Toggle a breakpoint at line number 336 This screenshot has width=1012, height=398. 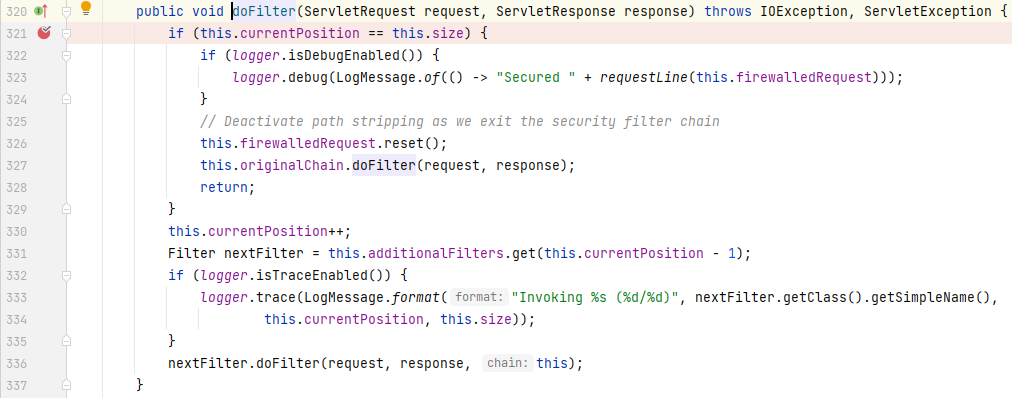click(16, 363)
